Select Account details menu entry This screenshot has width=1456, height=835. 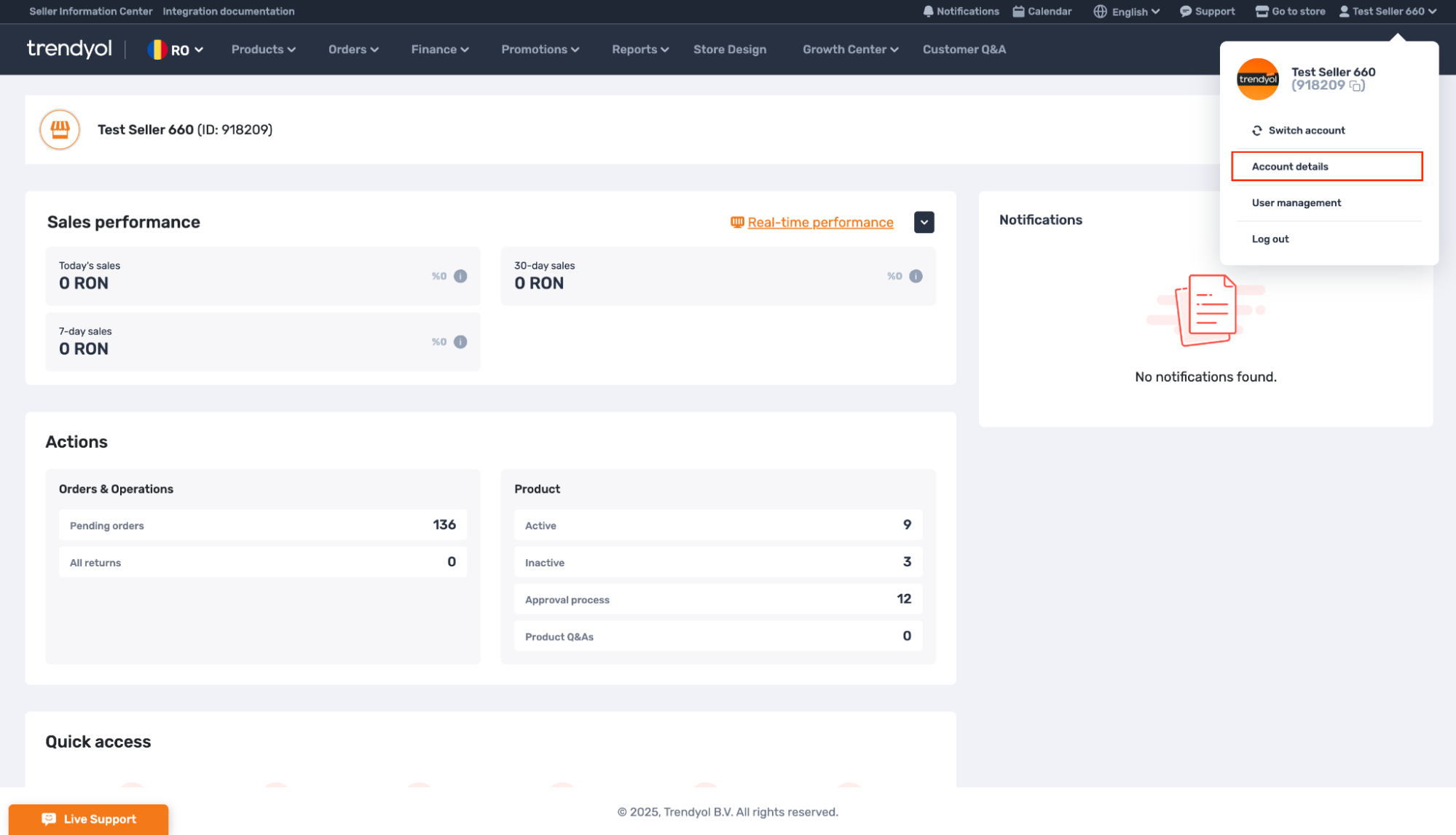1326,167
